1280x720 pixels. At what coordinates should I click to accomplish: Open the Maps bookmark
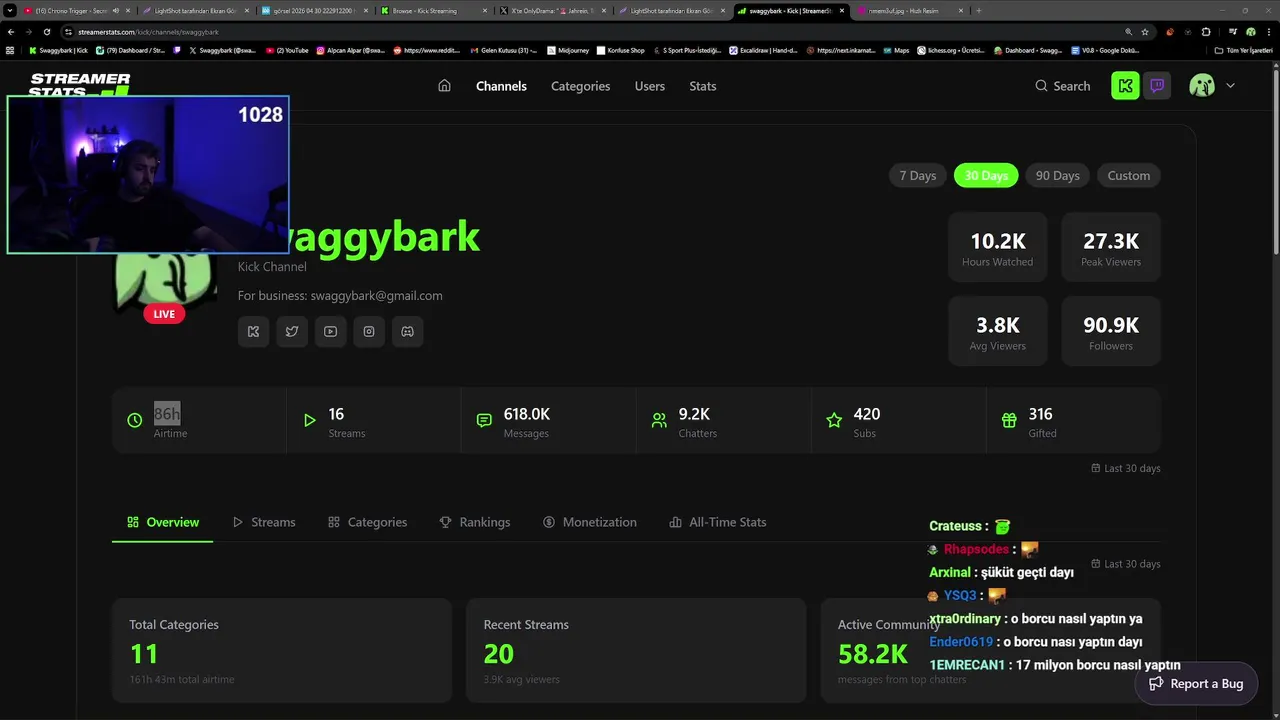(896, 50)
